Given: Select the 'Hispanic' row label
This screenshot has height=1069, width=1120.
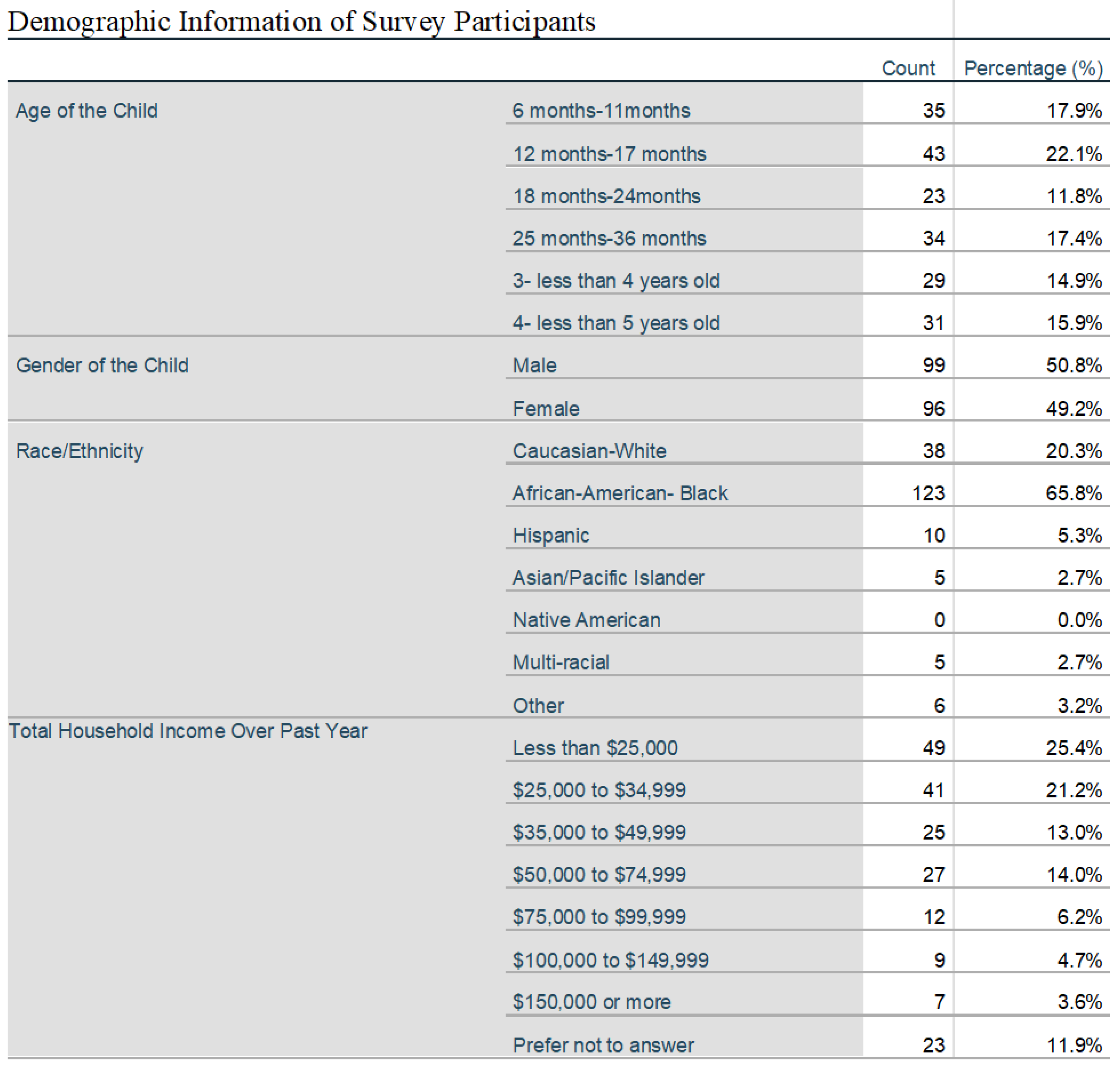Looking at the screenshot, I should 551,536.
